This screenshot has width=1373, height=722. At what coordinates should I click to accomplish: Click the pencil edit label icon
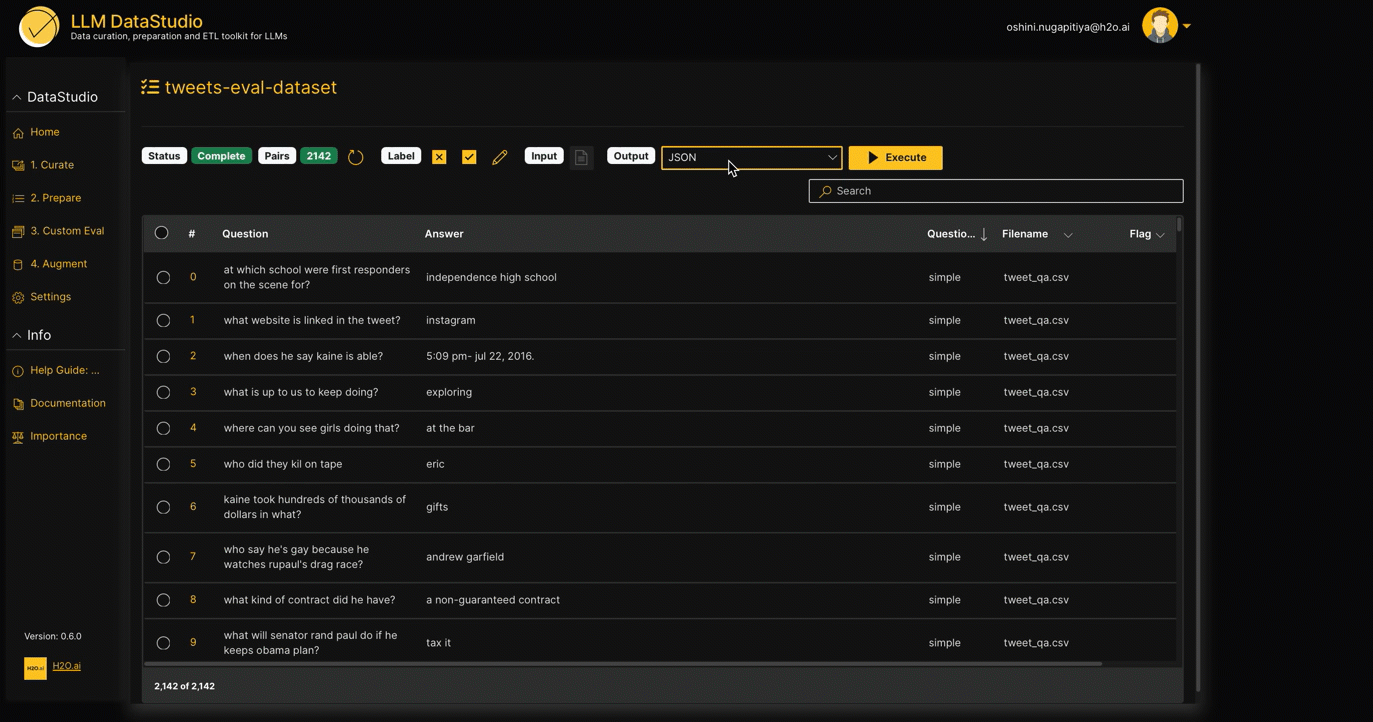499,157
